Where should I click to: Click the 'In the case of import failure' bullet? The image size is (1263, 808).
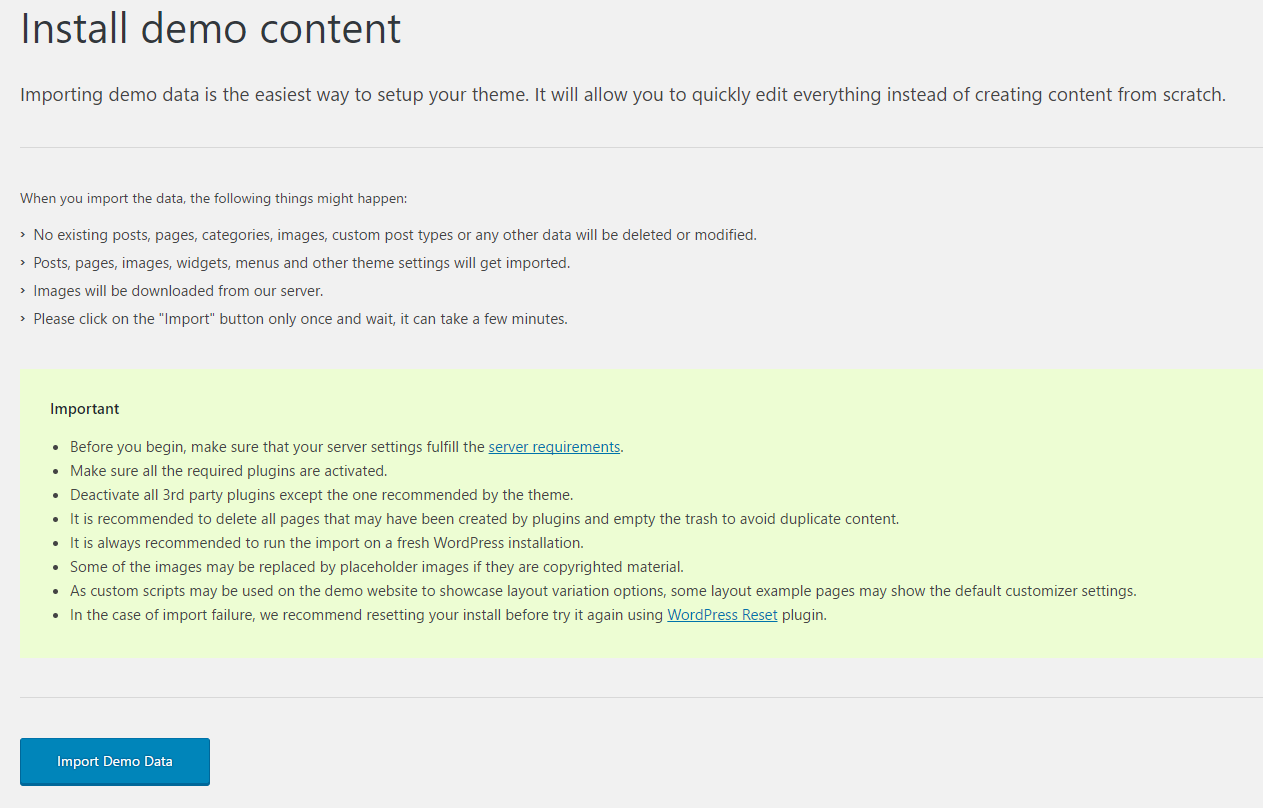pos(448,615)
